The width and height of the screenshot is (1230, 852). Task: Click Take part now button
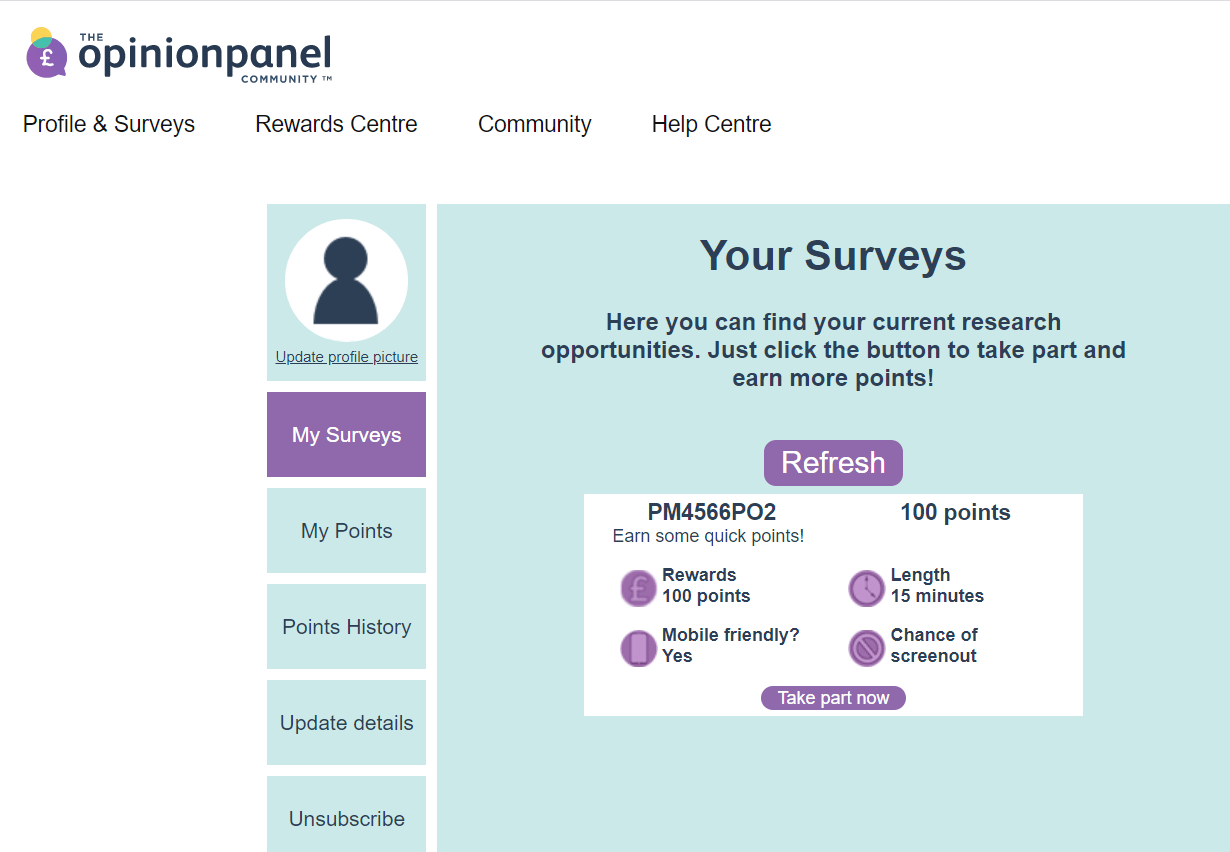833,698
